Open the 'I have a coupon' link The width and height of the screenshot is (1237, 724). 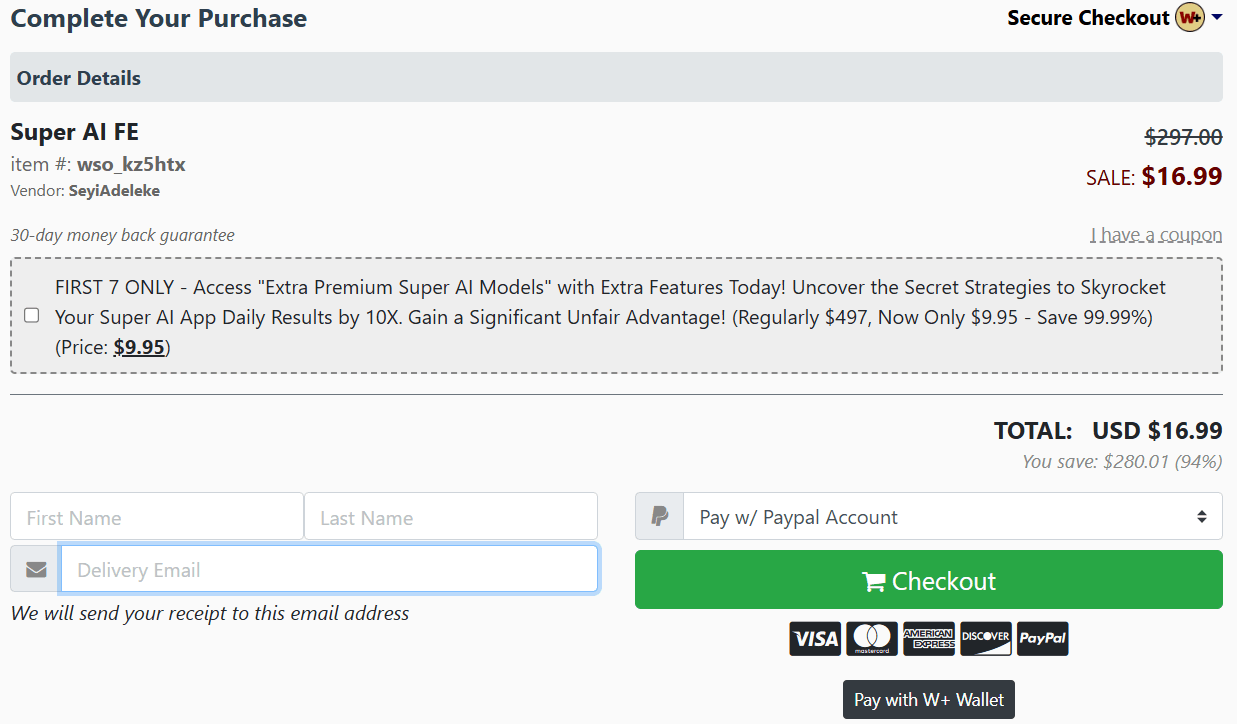1156,234
